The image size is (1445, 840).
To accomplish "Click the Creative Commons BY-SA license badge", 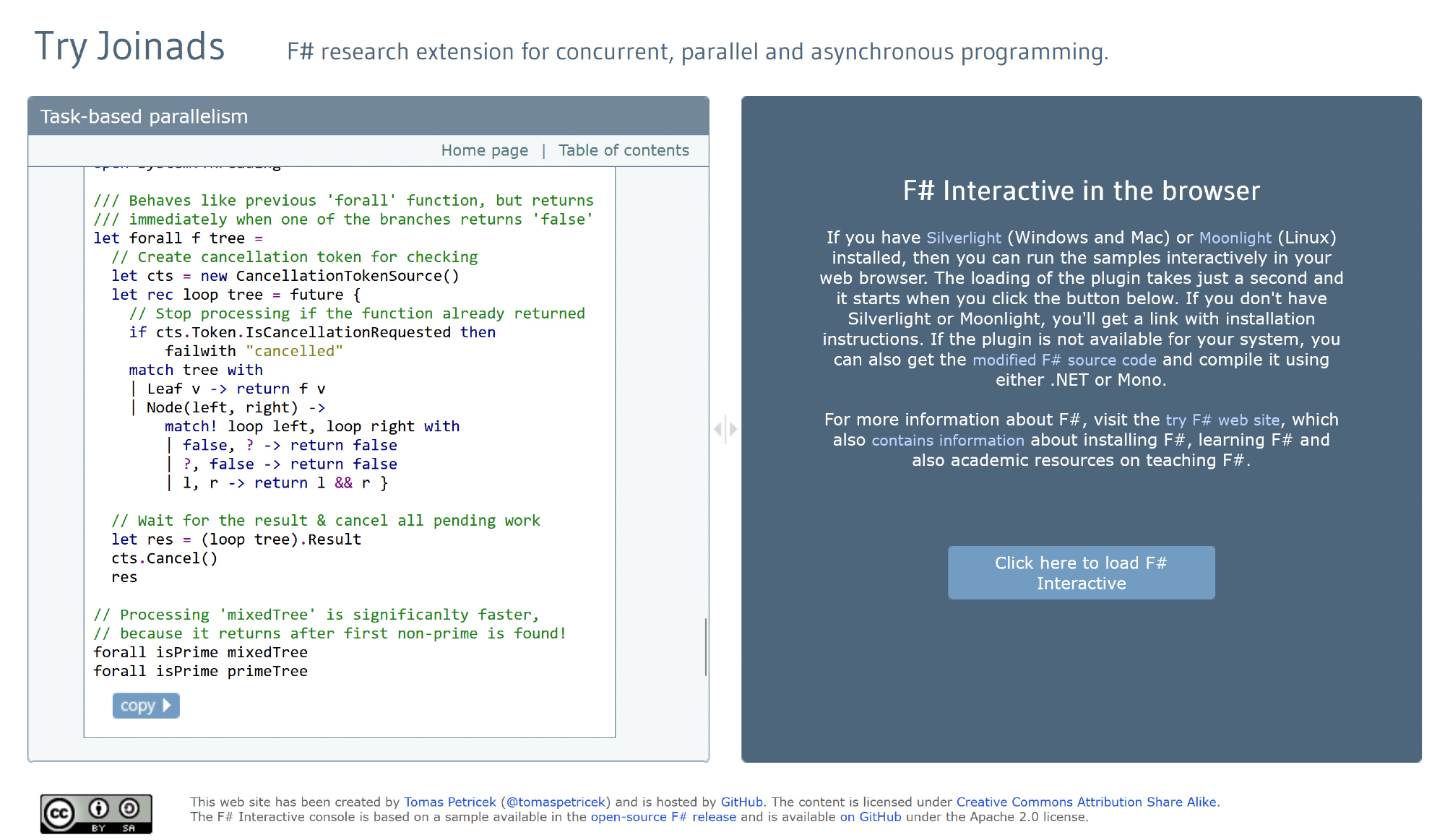I will pyautogui.click(x=96, y=813).
